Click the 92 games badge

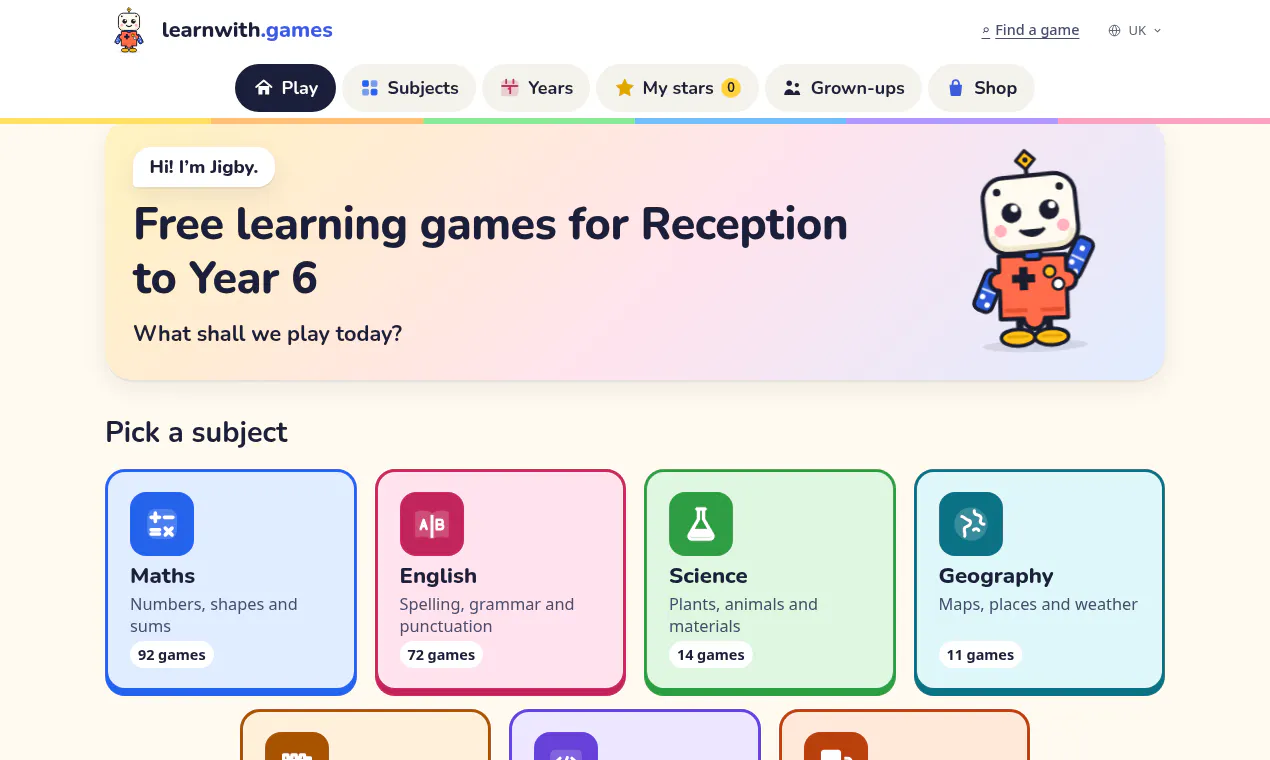click(x=172, y=655)
